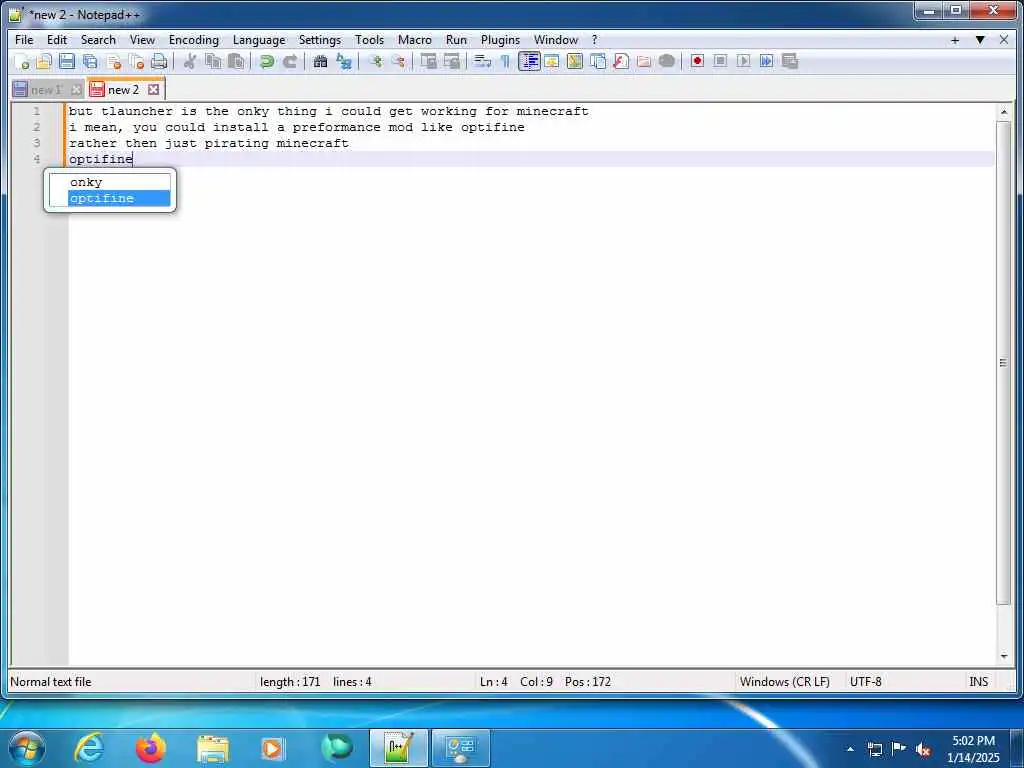The height and width of the screenshot is (768, 1024).
Task: Close the new 1 tab with its X
Action: [76, 89]
